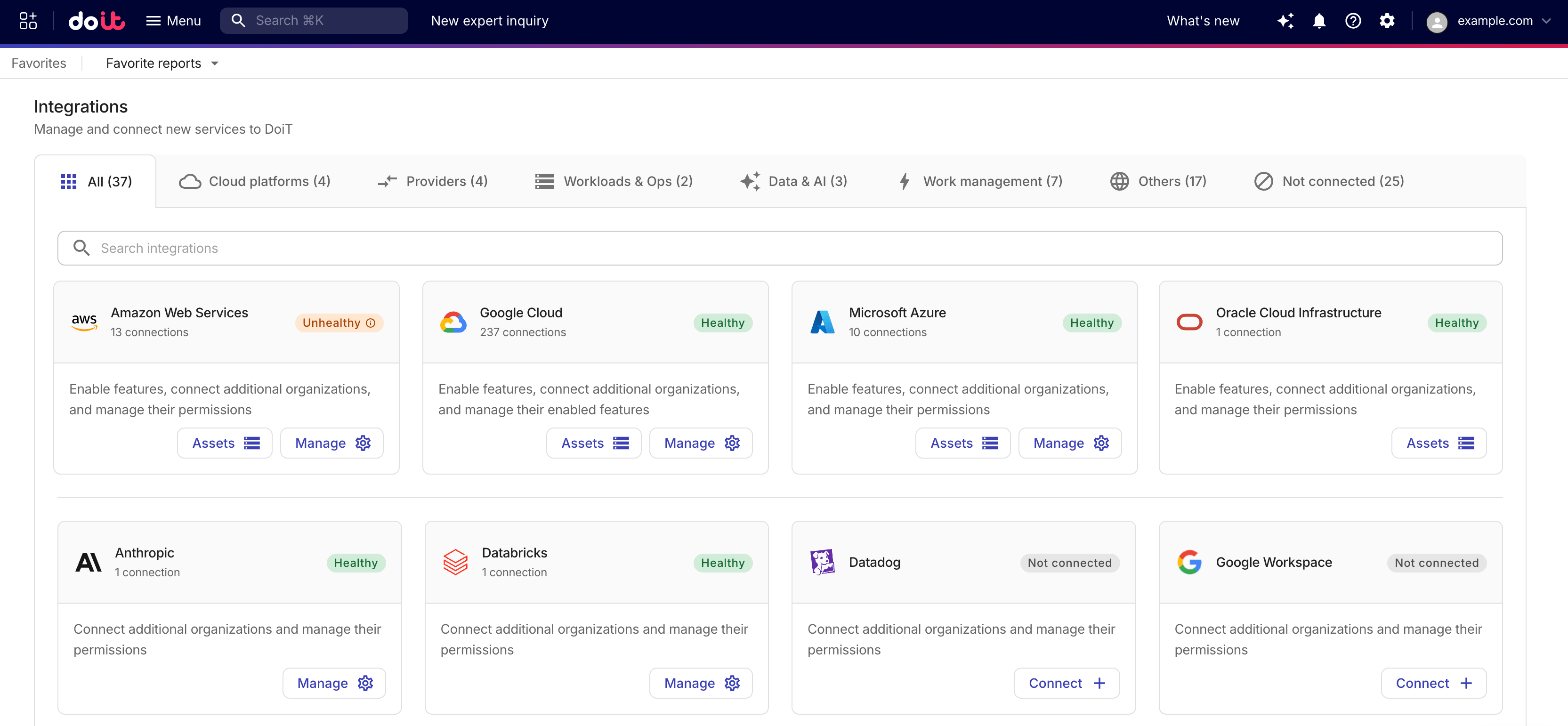
Task: Connect the Datadog integration
Action: tap(1067, 683)
